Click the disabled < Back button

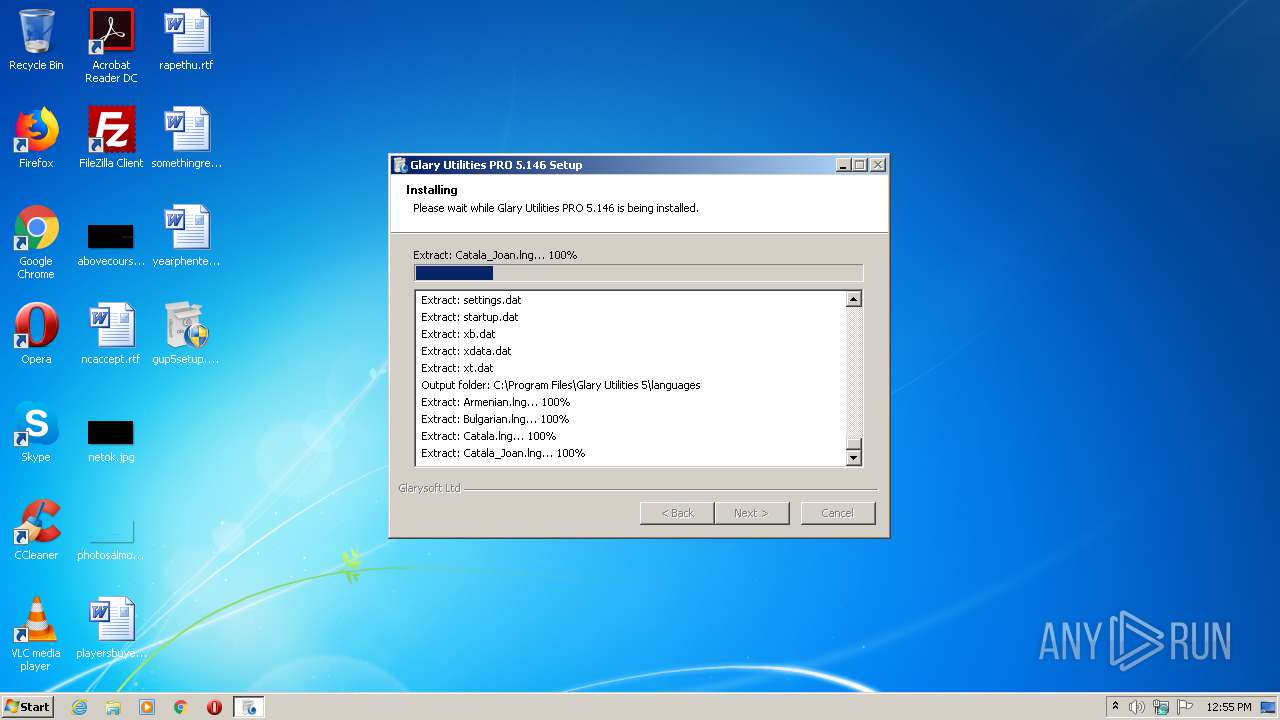[677, 513]
